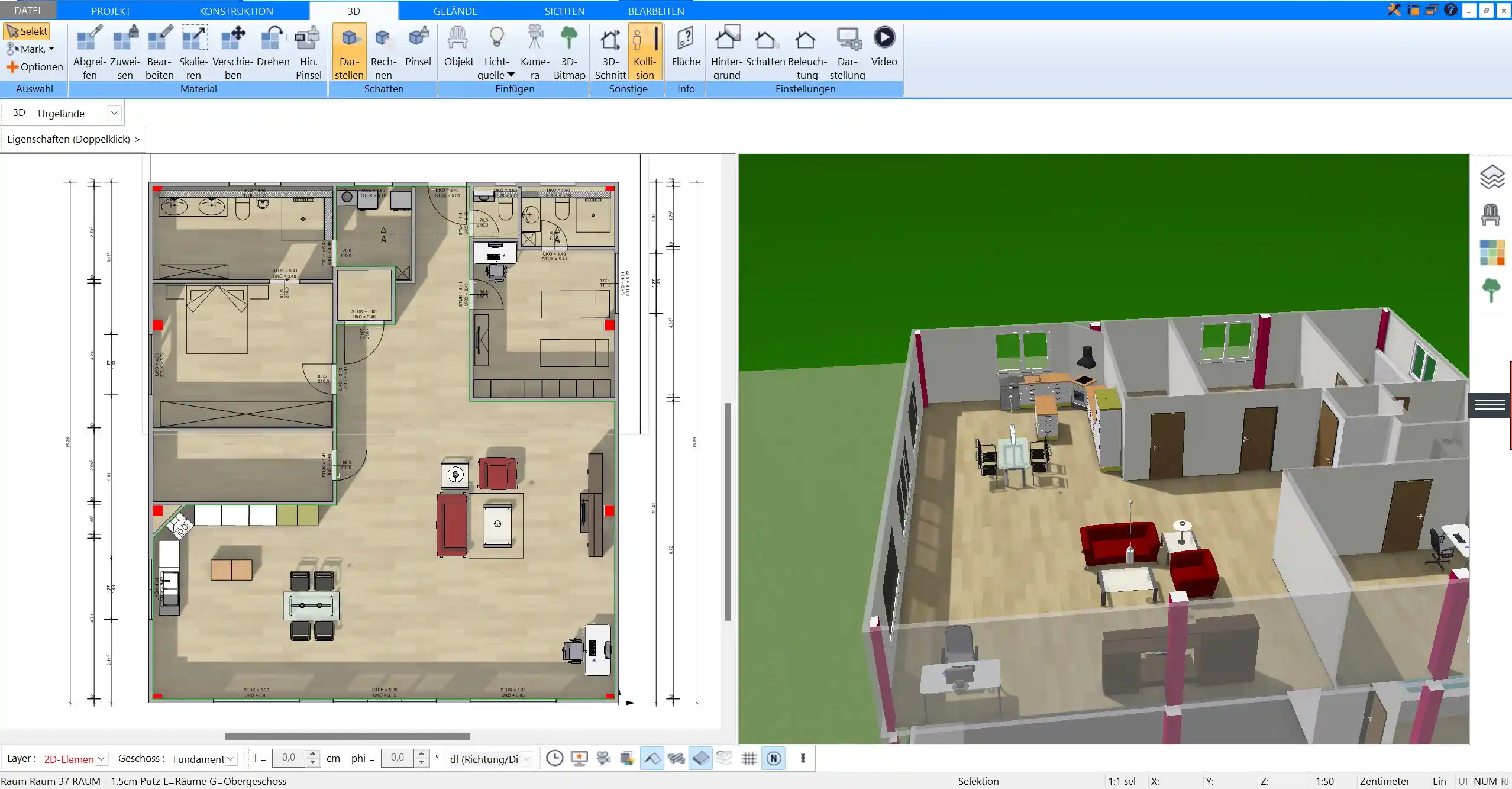Switch to the DATEI tab
This screenshot has height=789, width=1512.
pyautogui.click(x=27, y=11)
